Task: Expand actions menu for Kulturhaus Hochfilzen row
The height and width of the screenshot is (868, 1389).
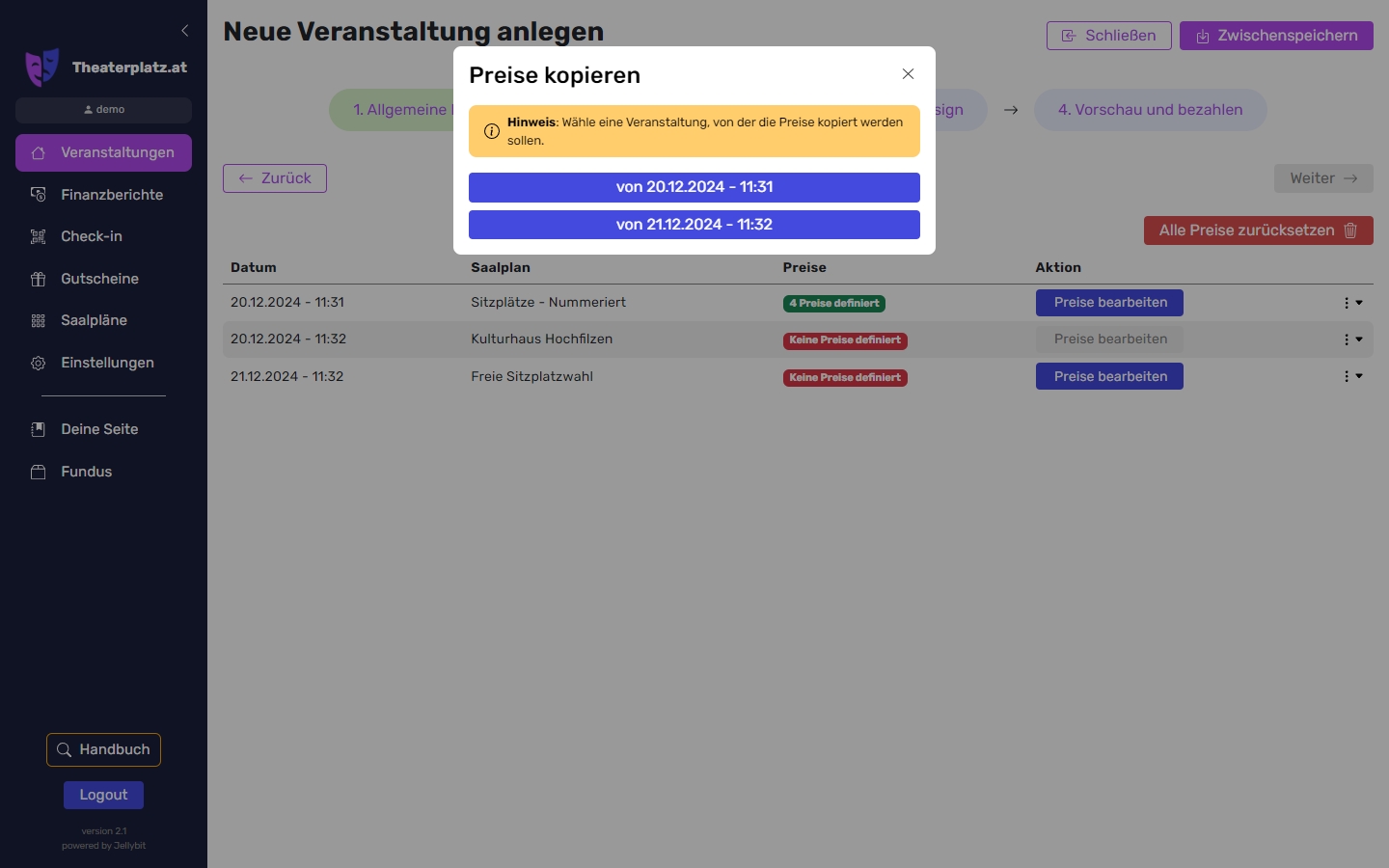Action: coord(1352,339)
